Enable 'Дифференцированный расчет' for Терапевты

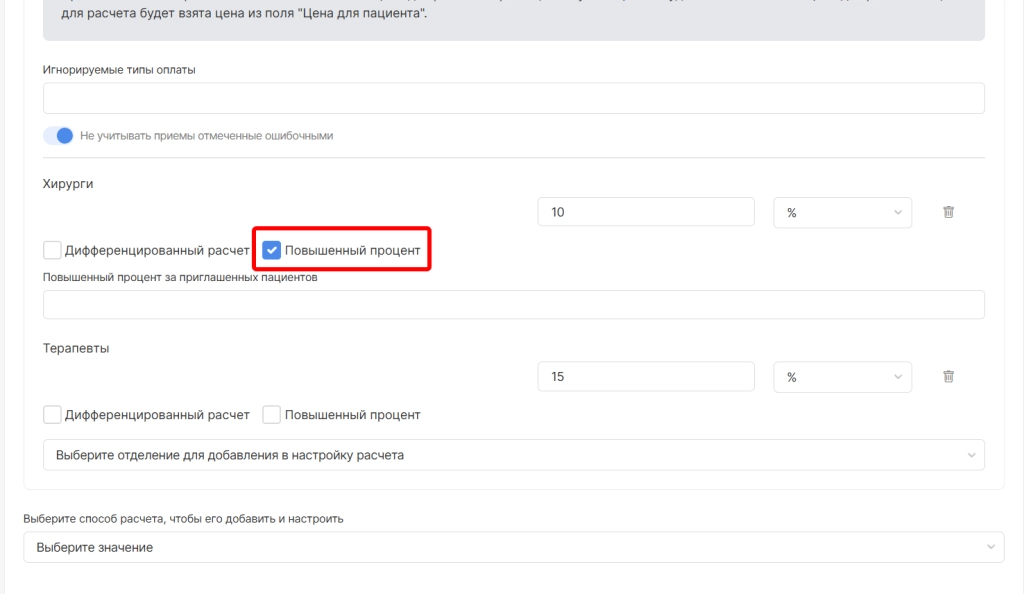click(x=52, y=414)
